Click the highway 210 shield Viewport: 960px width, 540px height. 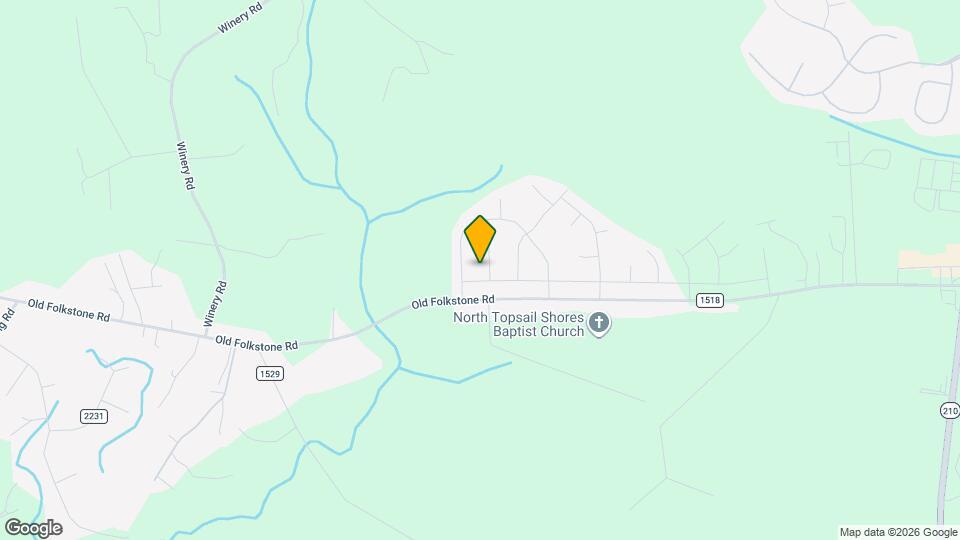[x=950, y=410]
